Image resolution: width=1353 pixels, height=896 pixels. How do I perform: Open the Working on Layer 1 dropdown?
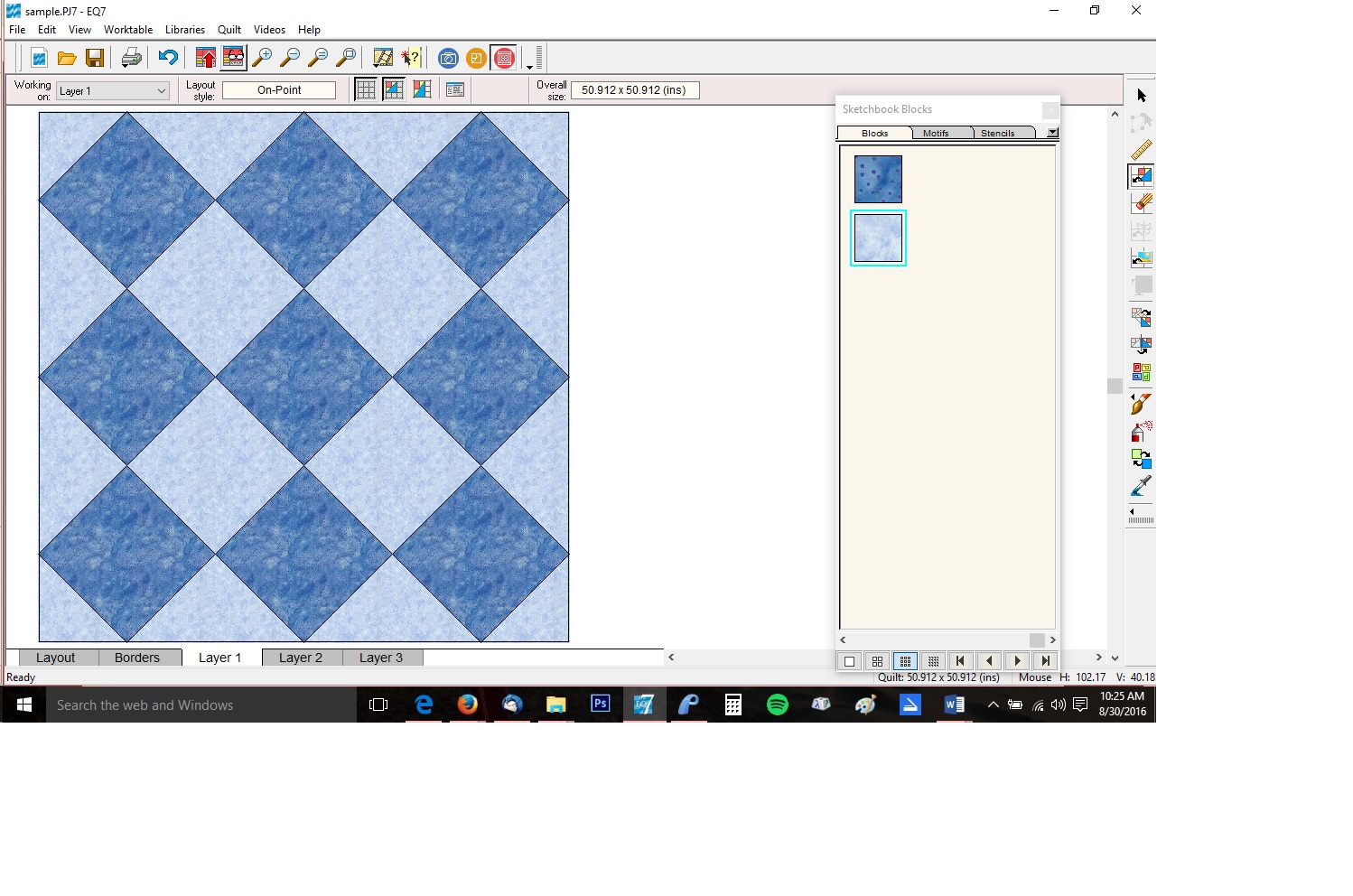click(x=161, y=91)
